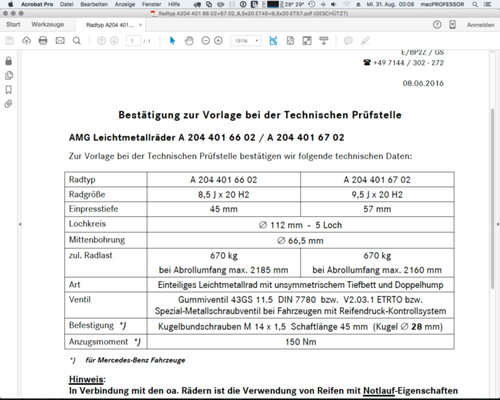Open the Notification Center list icon
The height and width of the screenshot is (400, 500).
pyautogui.click(x=488, y=4)
